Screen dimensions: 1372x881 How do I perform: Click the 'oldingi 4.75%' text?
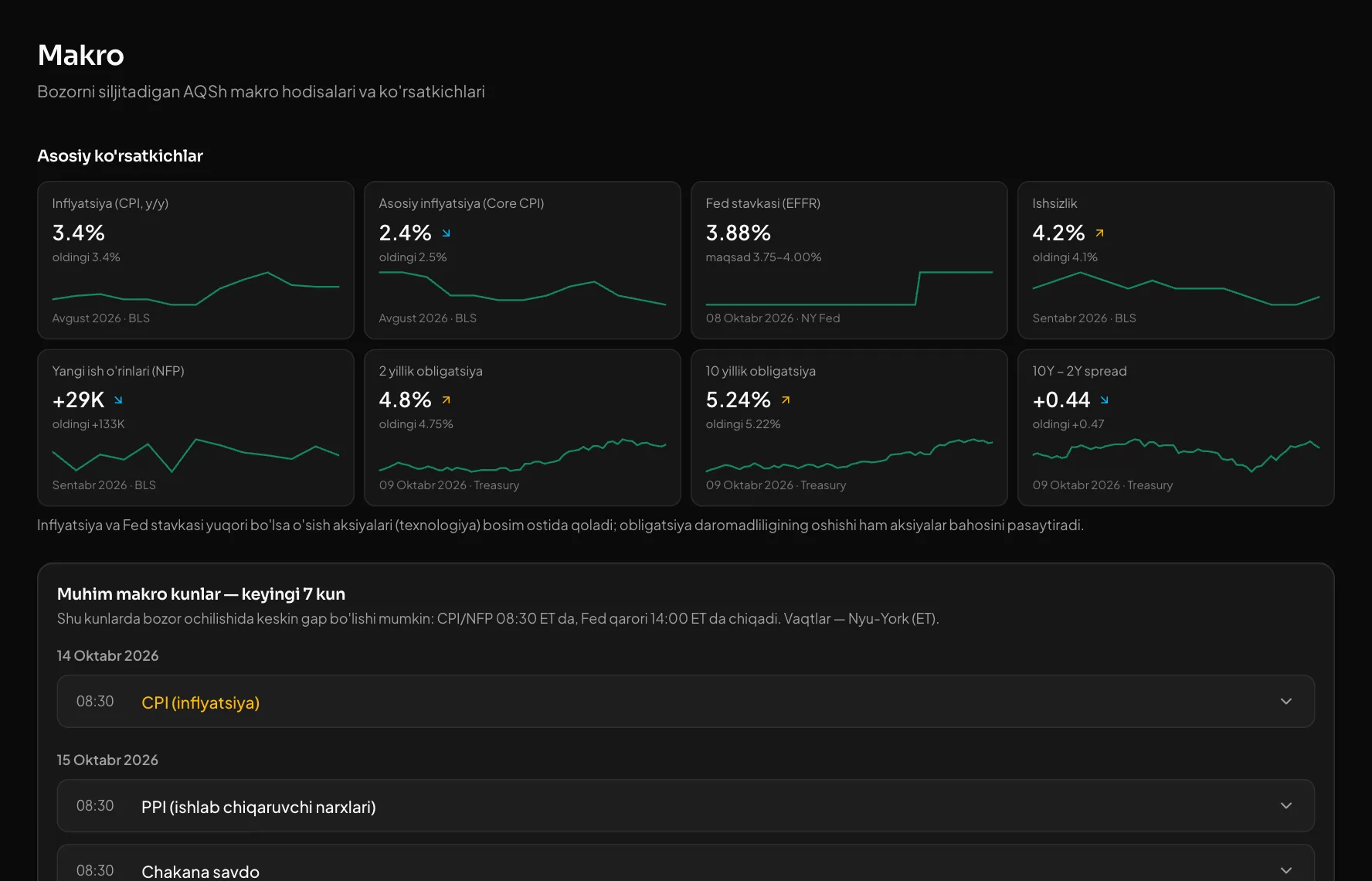416,424
